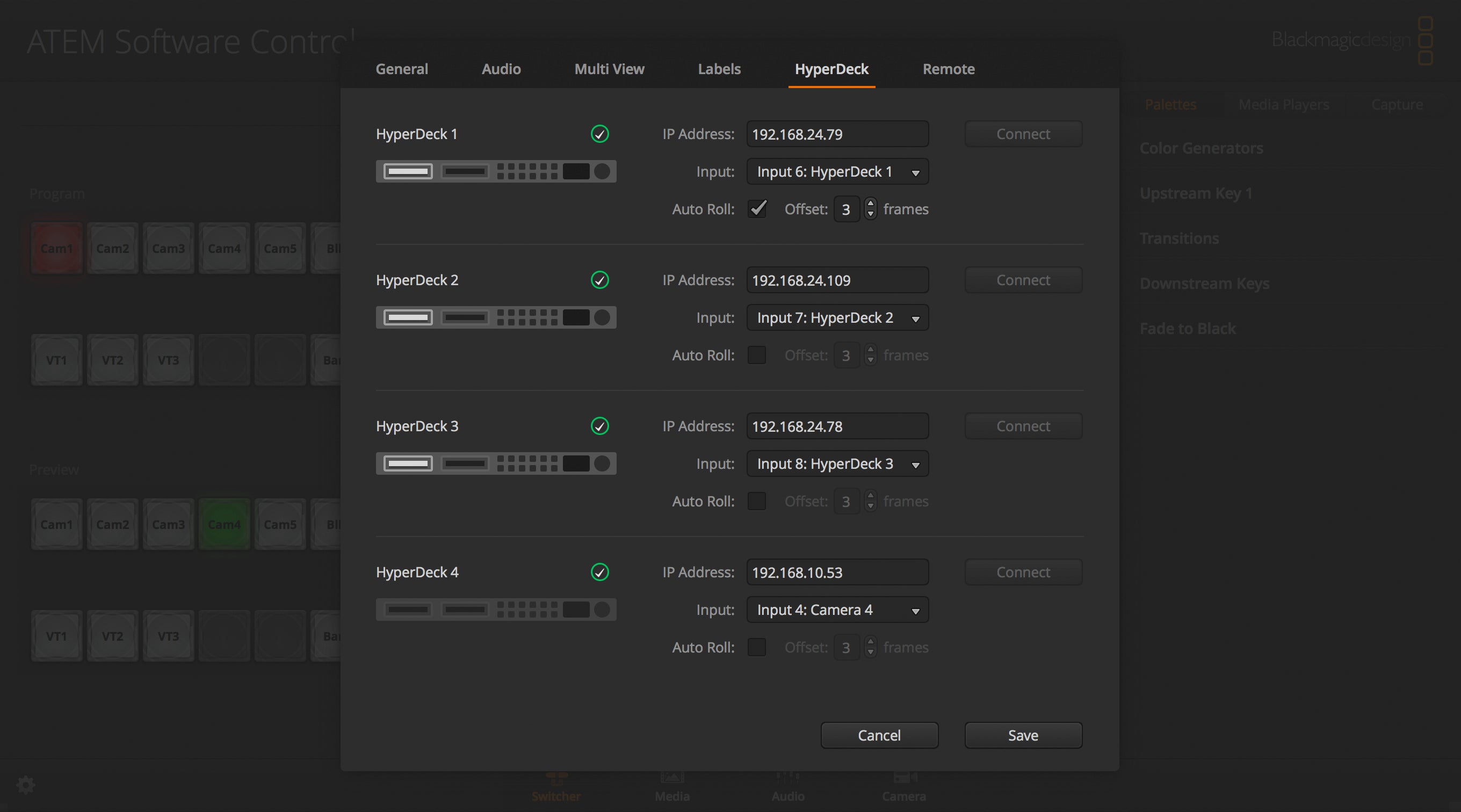The image size is (1461, 812).
Task: Enable Auto Roll for HyperDeck 4
Action: 757,647
